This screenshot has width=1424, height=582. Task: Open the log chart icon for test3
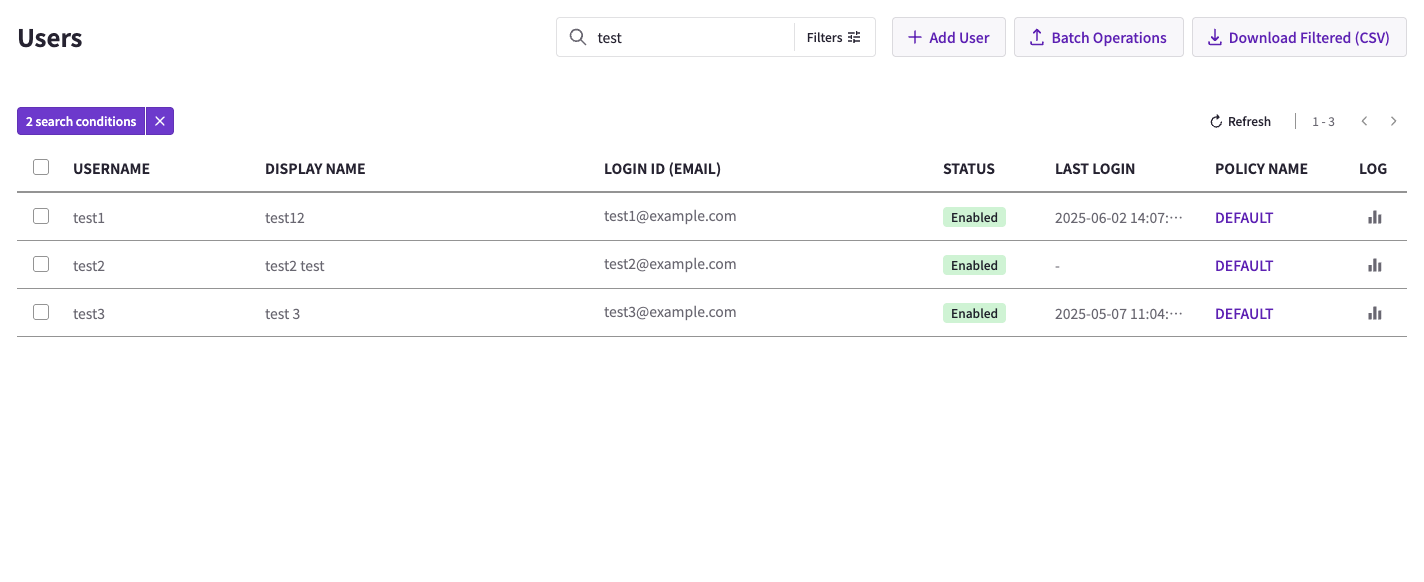(1375, 313)
